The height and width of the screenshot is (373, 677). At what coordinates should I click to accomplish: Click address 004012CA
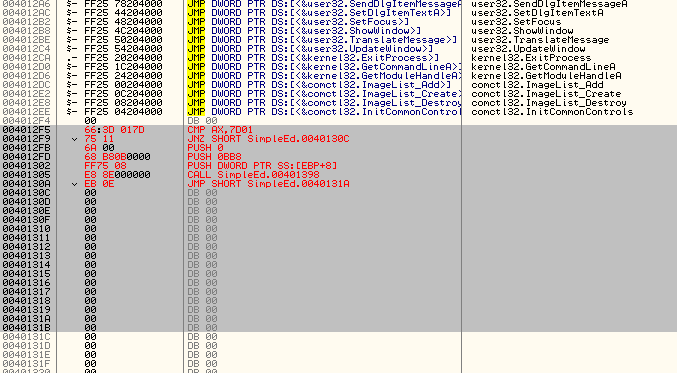[26, 58]
